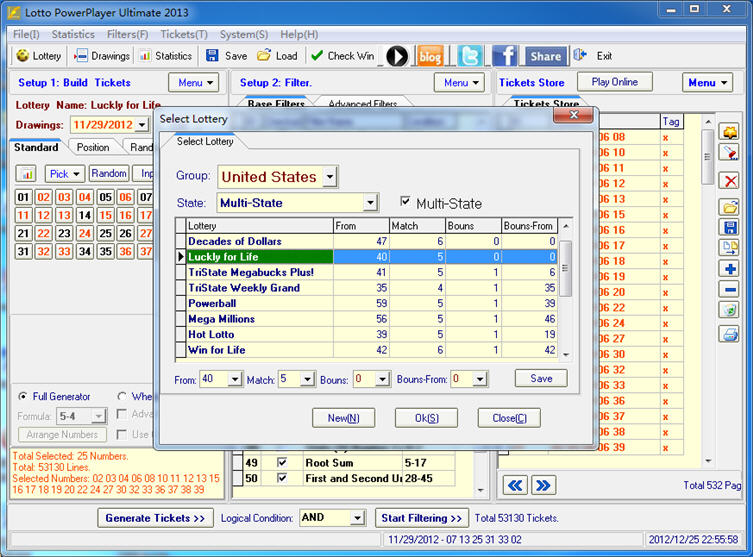Click the Lottery toolbar icon
Viewport: 753px width, 557px height.
click(x=22, y=56)
